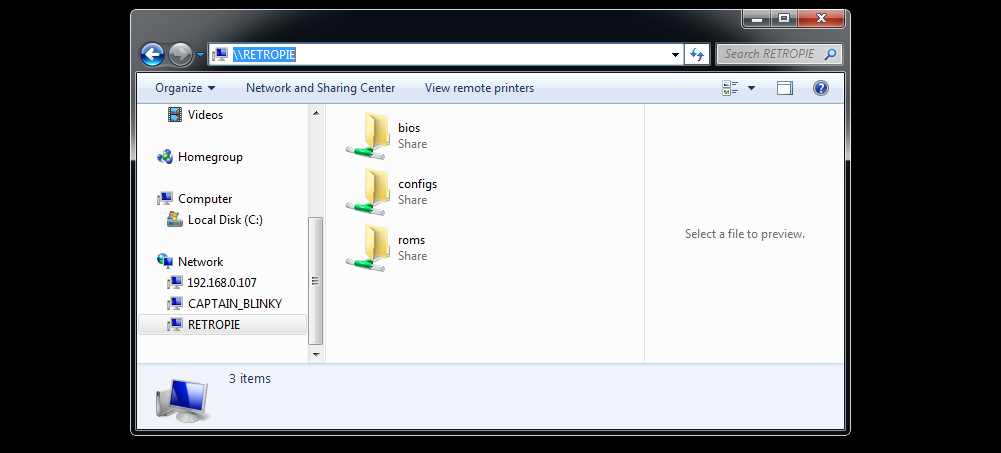The image size is (1001, 453).
Task: Click the search magnifier icon
Action: point(830,54)
